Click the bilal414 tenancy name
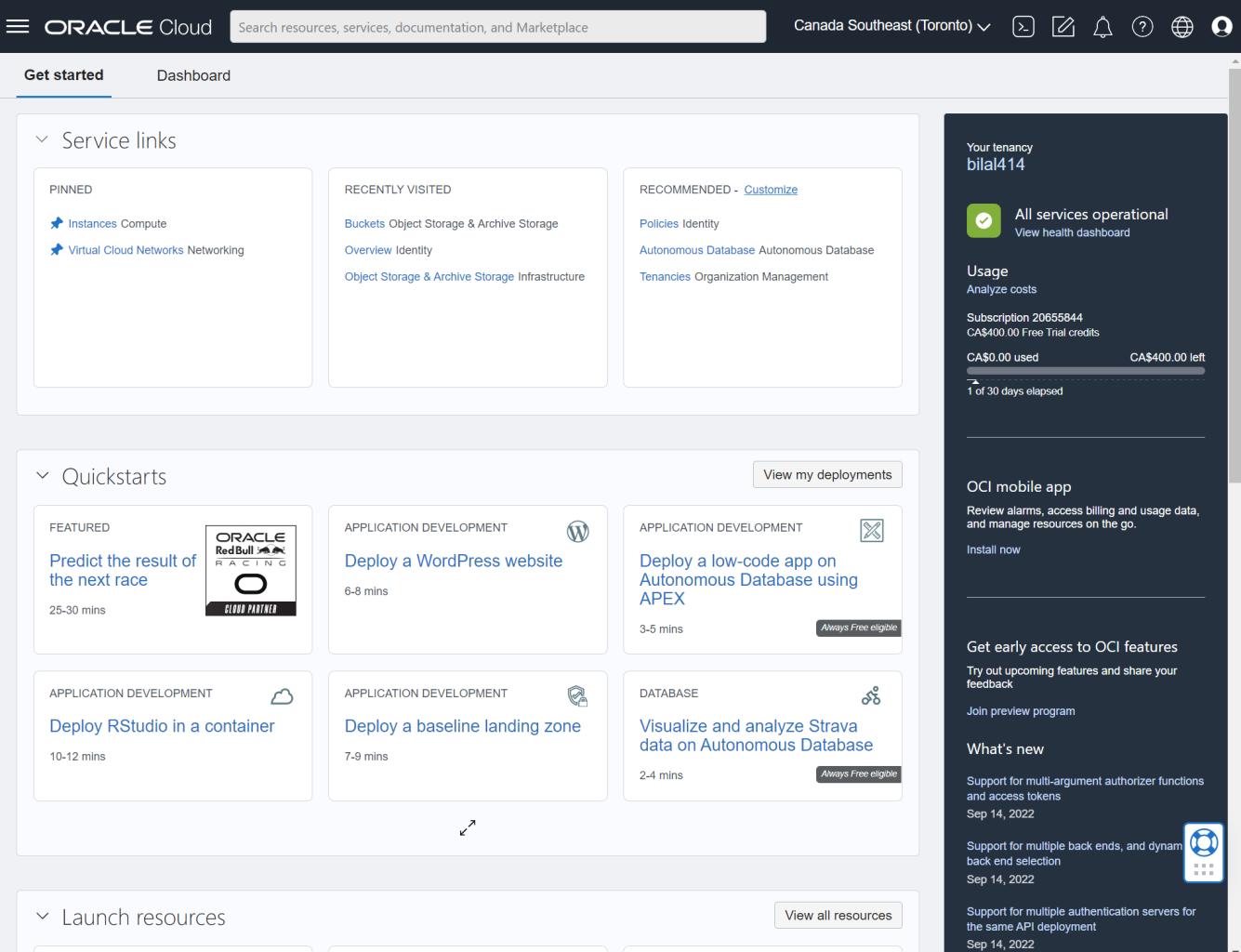Screen dimensions: 1241x952 pyautogui.click(x=996, y=165)
